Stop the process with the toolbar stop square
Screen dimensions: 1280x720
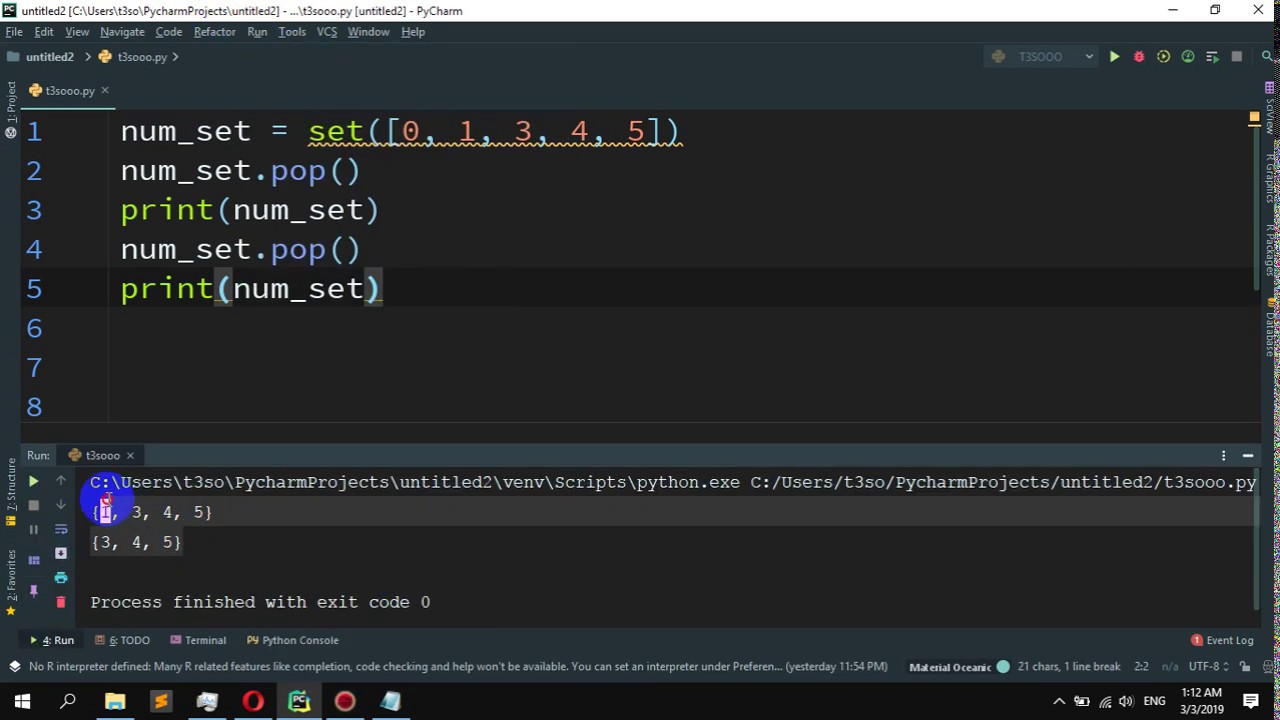[x=1237, y=57]
